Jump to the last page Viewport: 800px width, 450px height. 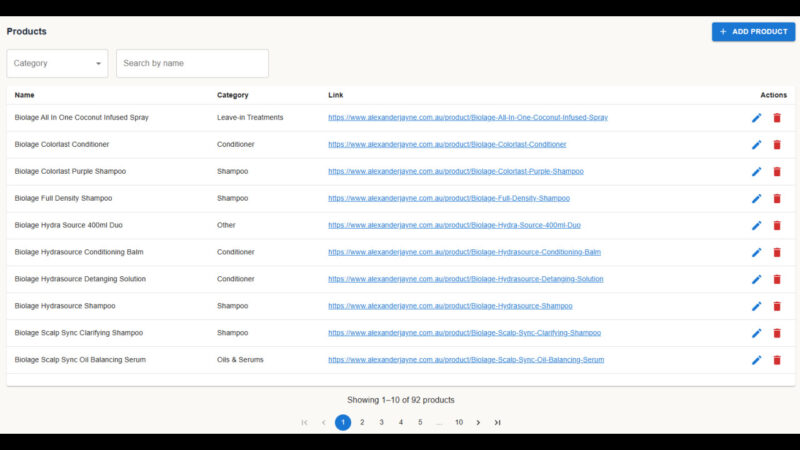pyautogui.click(x=497, y=423)
